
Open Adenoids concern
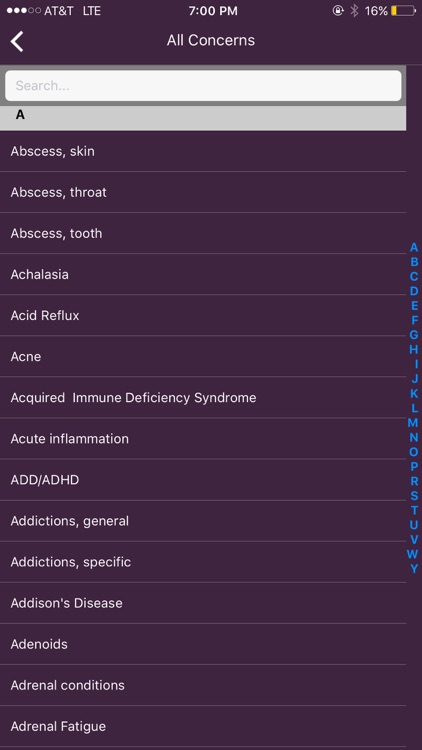203,645
